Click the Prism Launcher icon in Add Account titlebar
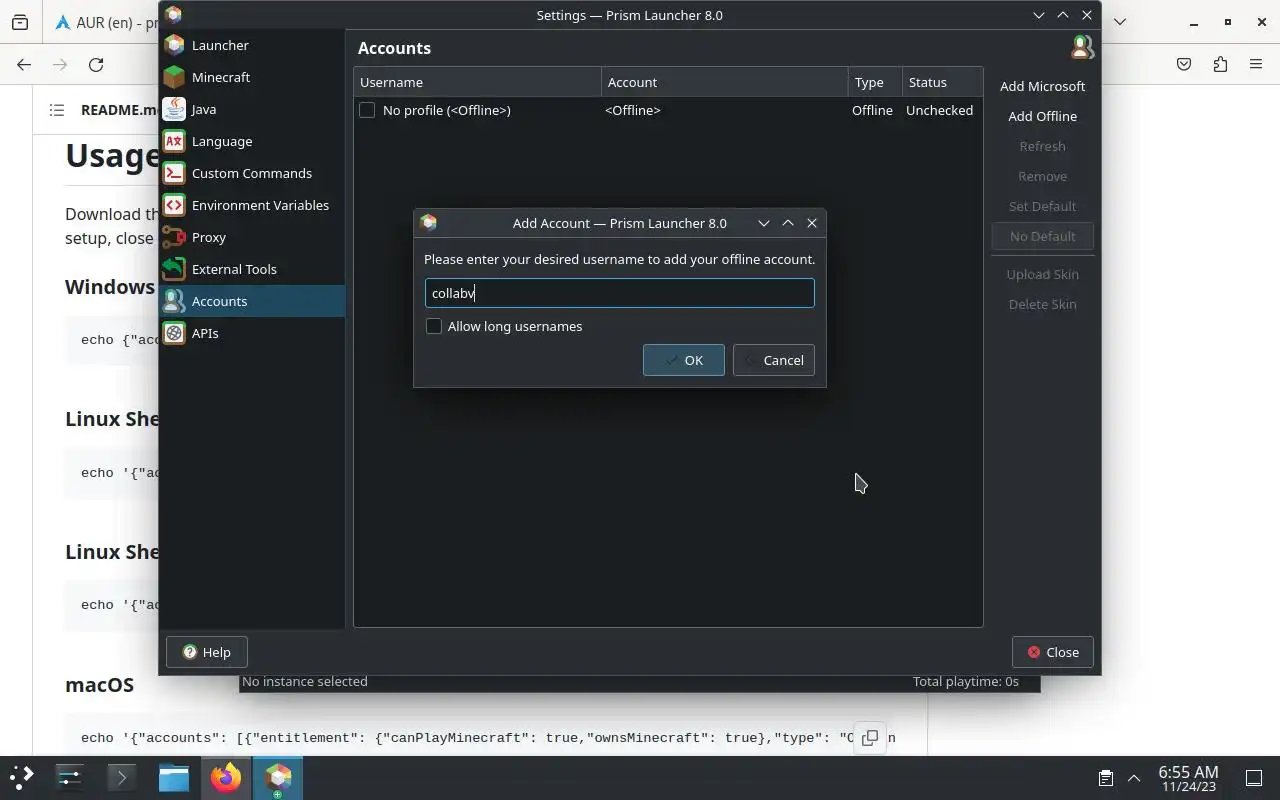 click(x=429, y=223)
